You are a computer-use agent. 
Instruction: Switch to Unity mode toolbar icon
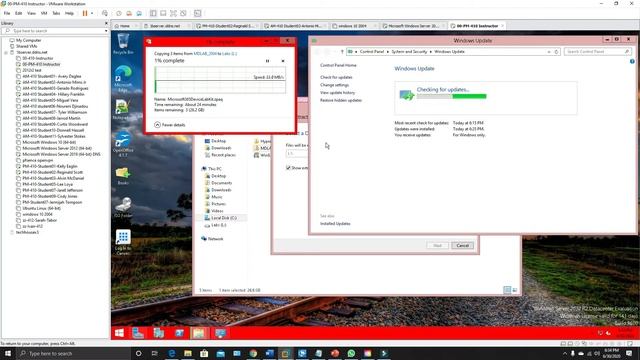pos(183,13)
